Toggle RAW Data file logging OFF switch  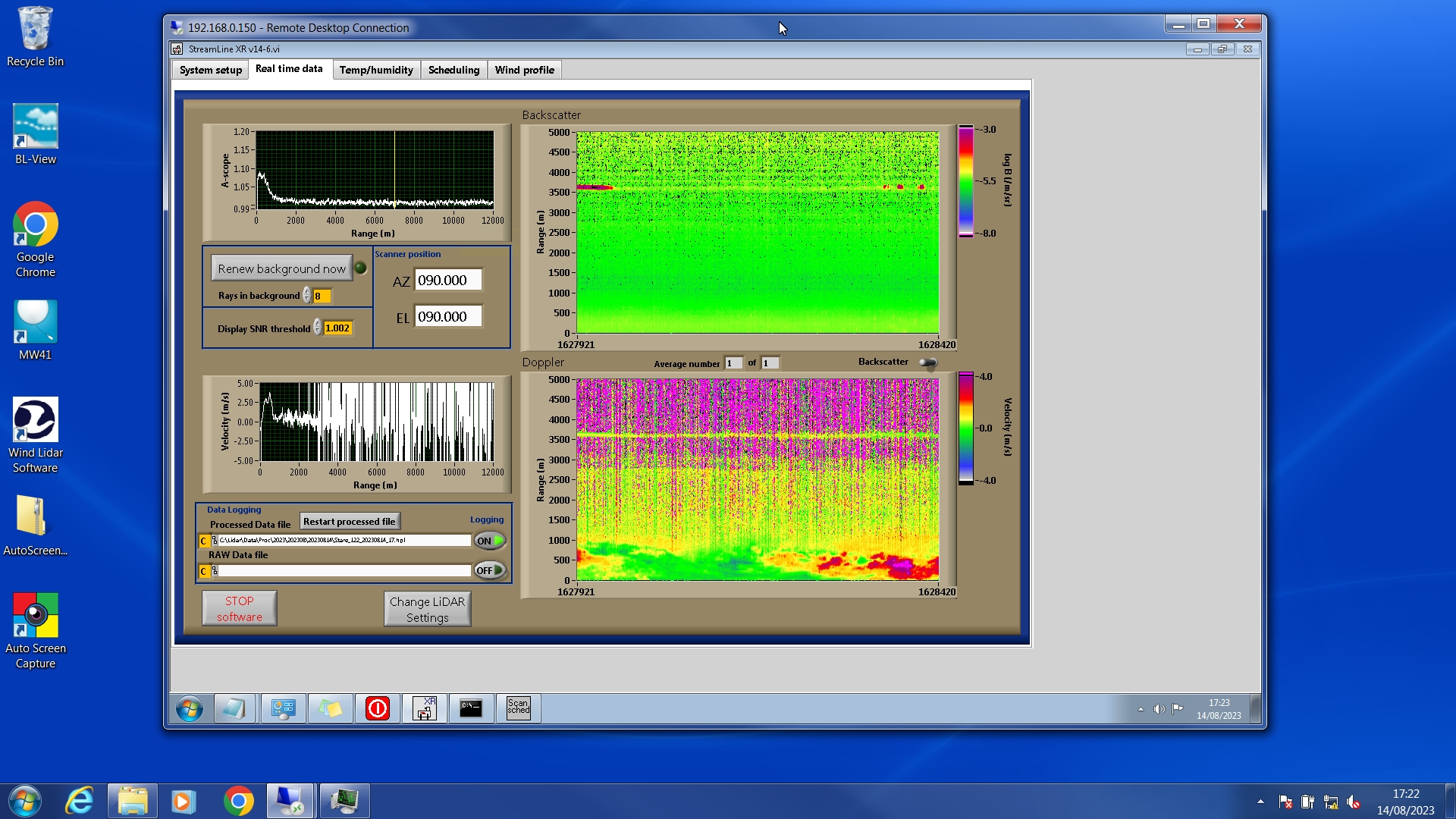click(490, 570)
